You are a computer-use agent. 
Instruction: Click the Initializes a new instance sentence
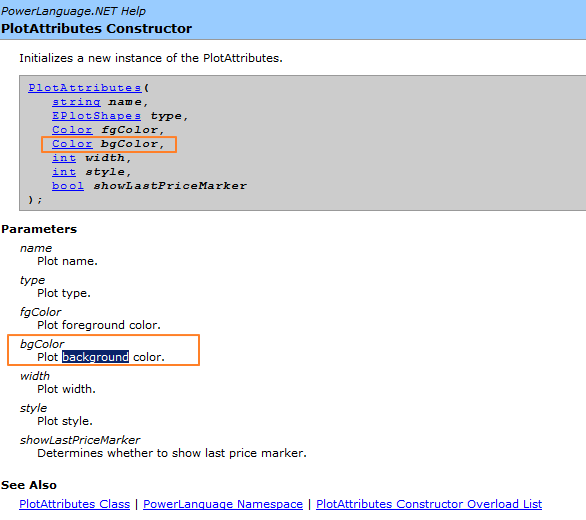point(151,58)
